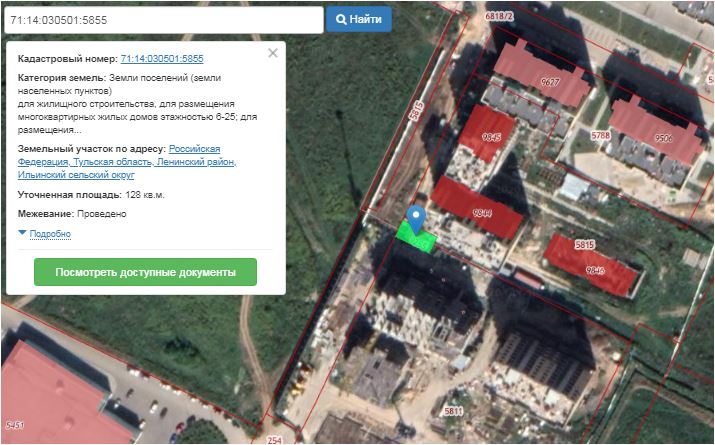Click the blue map location pin
This screenshot has width=715, height=445.
418,215
